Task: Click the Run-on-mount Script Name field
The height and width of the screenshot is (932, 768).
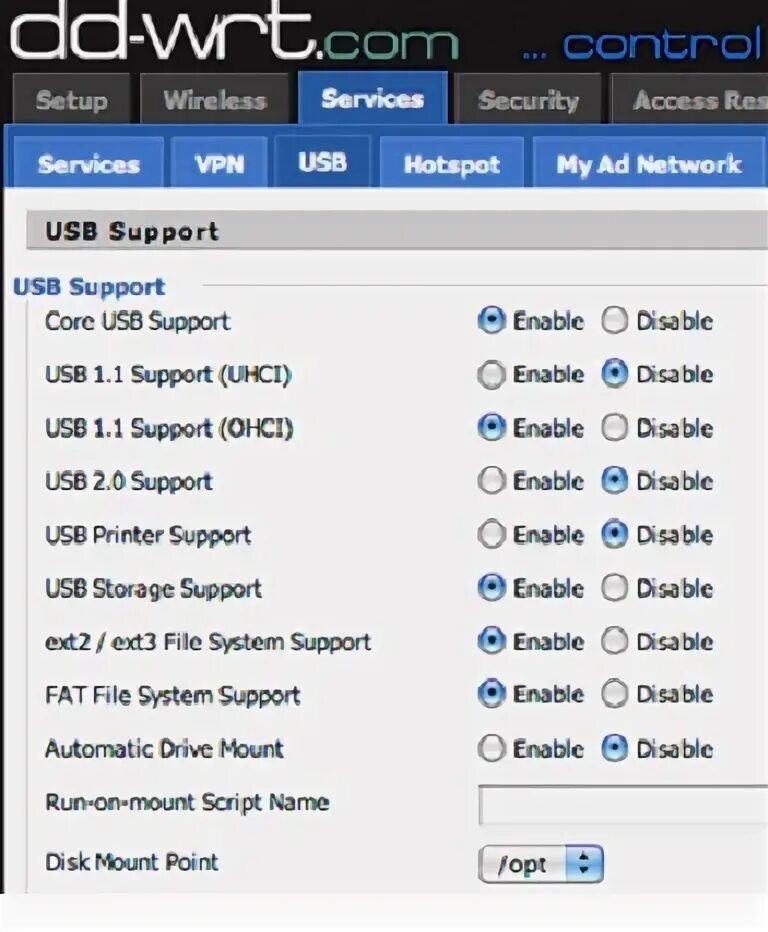Action: click(x=622, y=805)
